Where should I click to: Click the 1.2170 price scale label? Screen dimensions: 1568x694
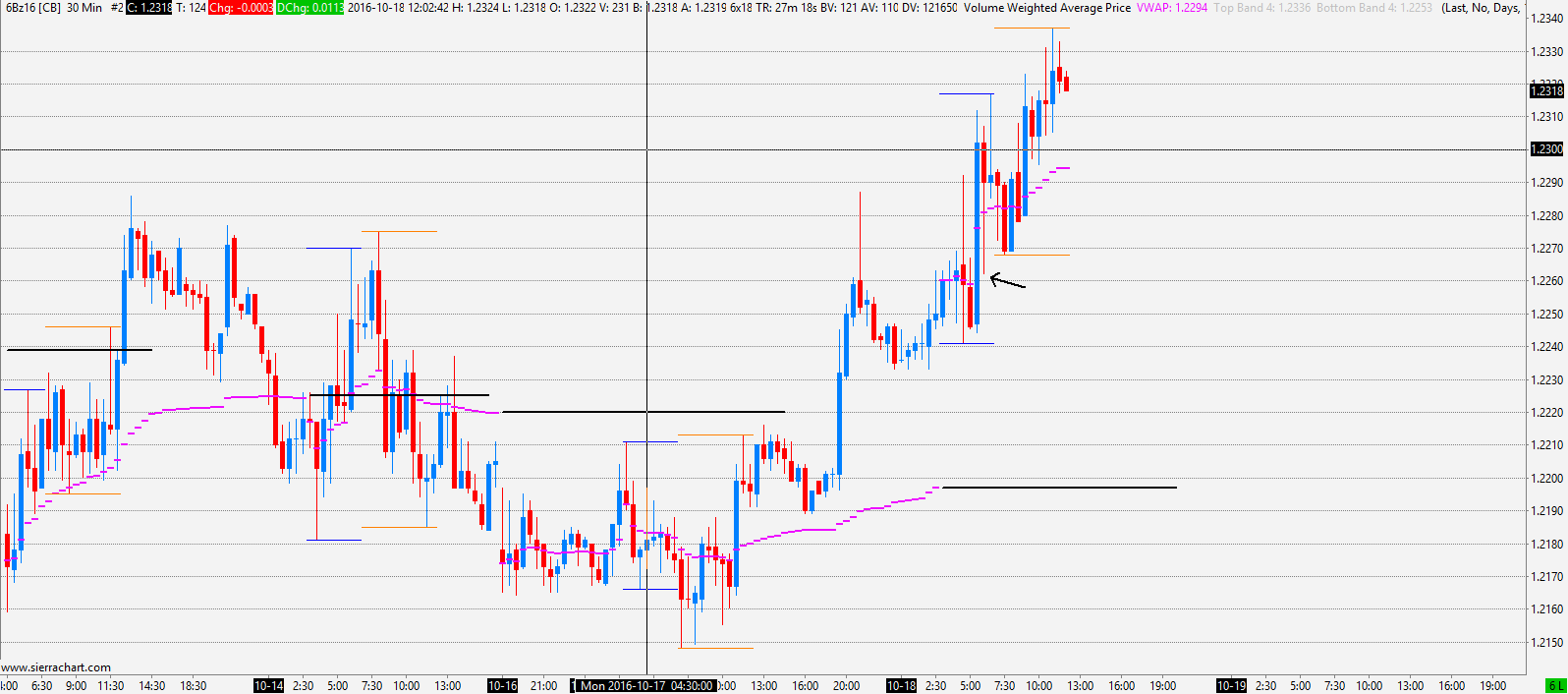[1547, 577]
